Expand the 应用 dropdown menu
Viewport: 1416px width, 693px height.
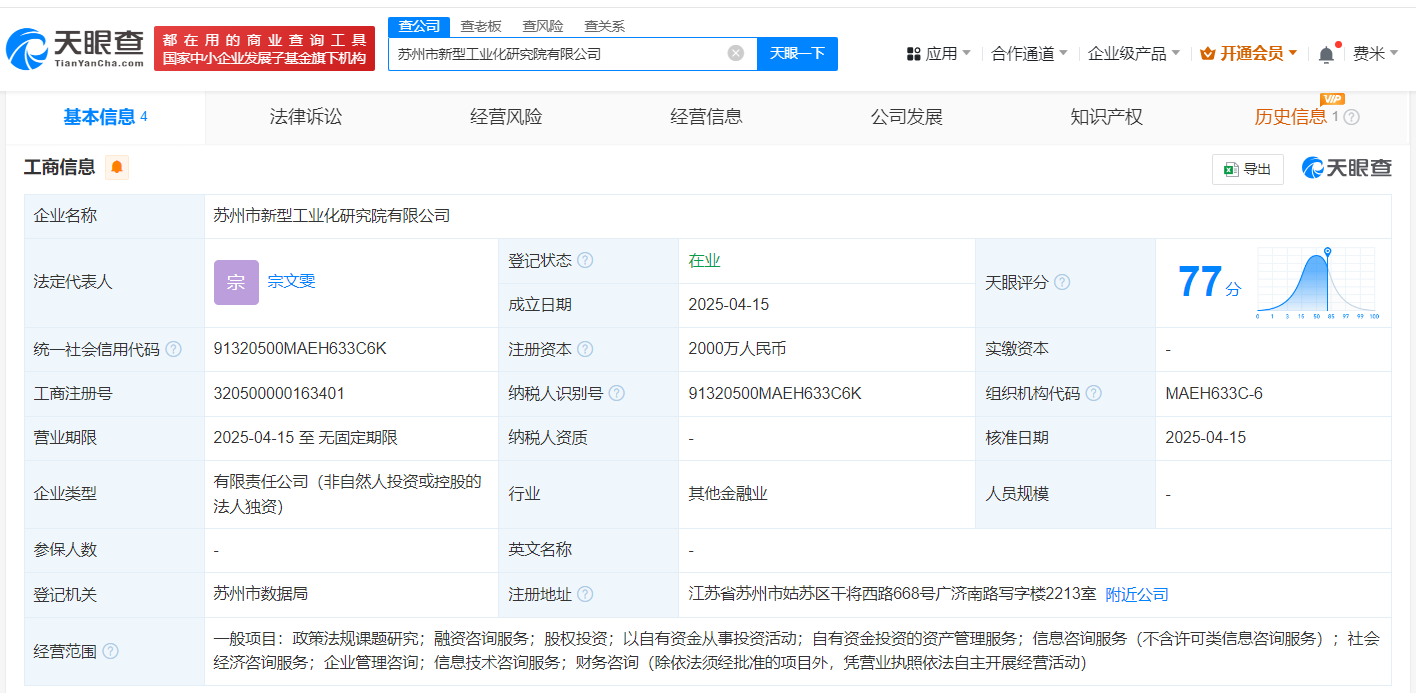938,54
